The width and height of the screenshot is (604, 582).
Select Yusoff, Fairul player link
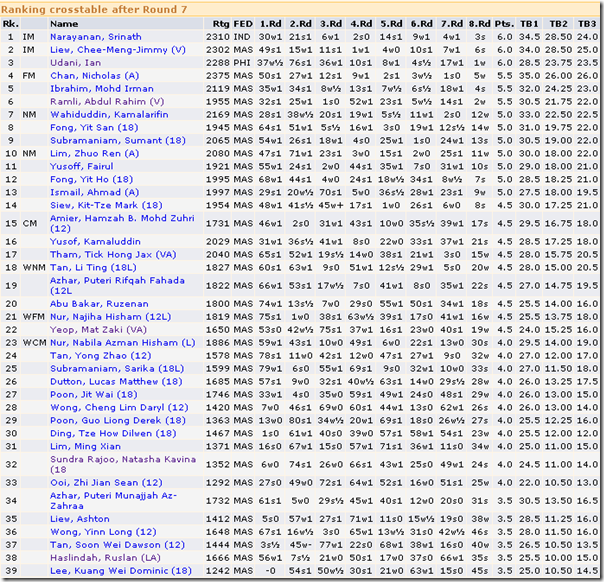82,166
